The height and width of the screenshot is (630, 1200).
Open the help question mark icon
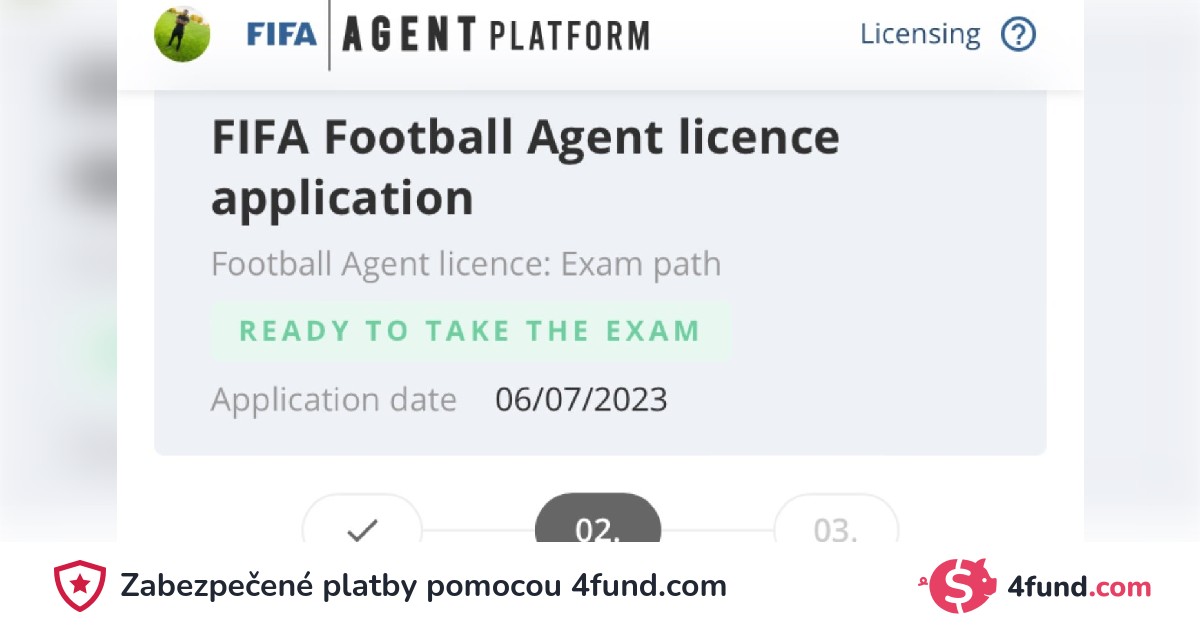(x=1018, y=35)
